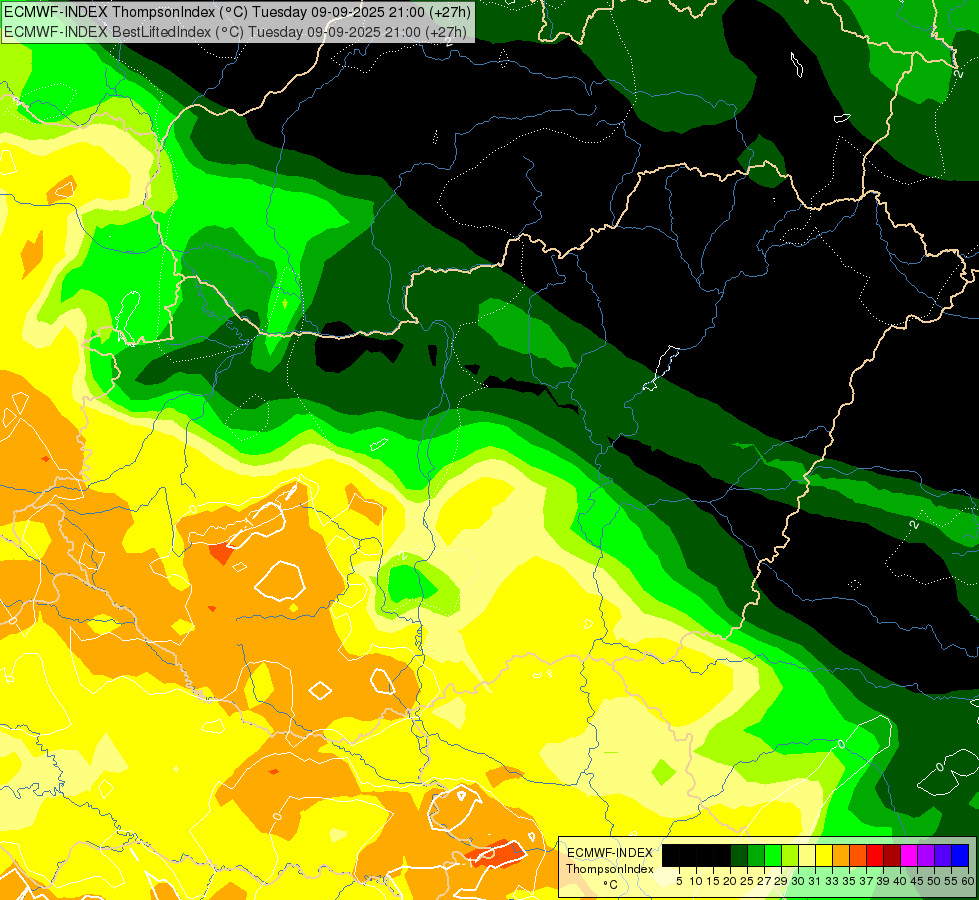Select the dark red 39–40 legend swatch
This screenshot has width=979, height=900.
pos(892,855)
